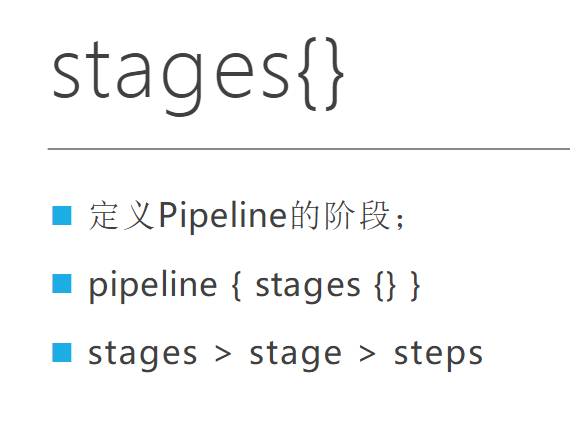Click the Chinese character 的

point(306,215)
